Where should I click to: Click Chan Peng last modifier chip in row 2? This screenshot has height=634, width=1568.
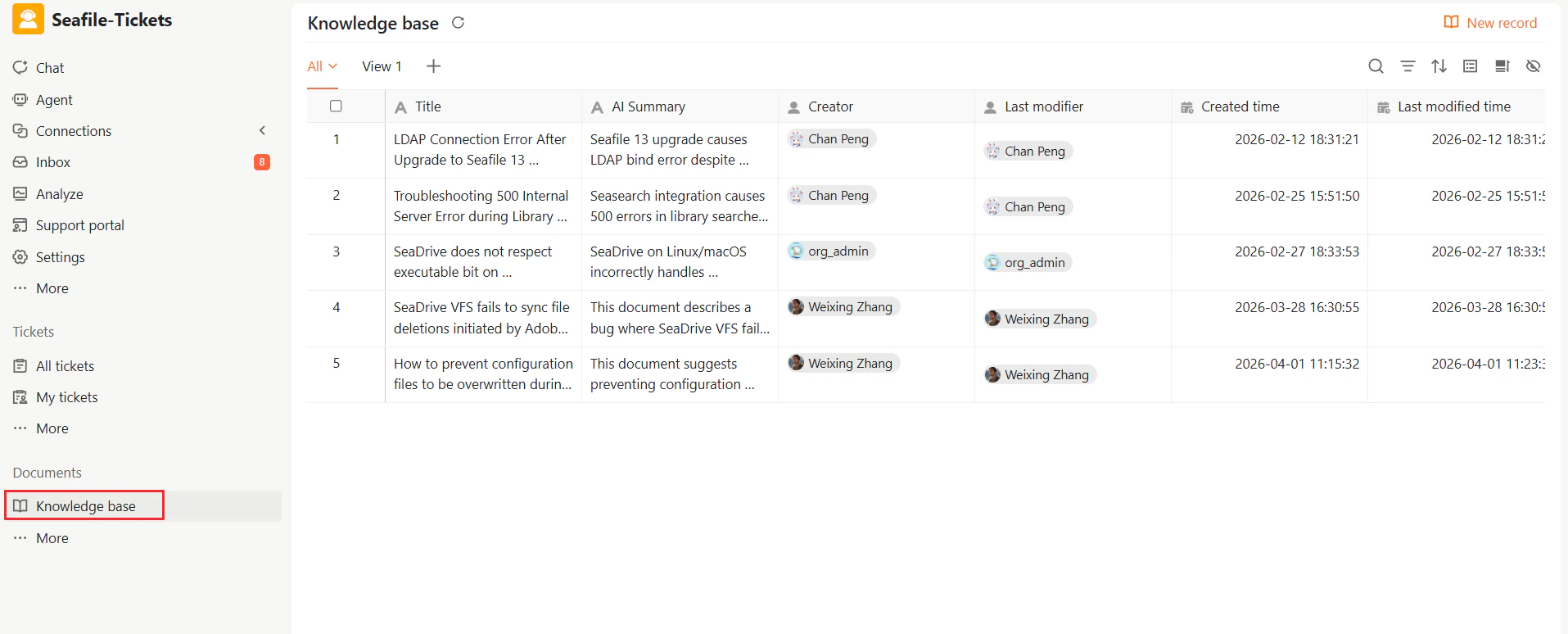[x=1028, y=207]
